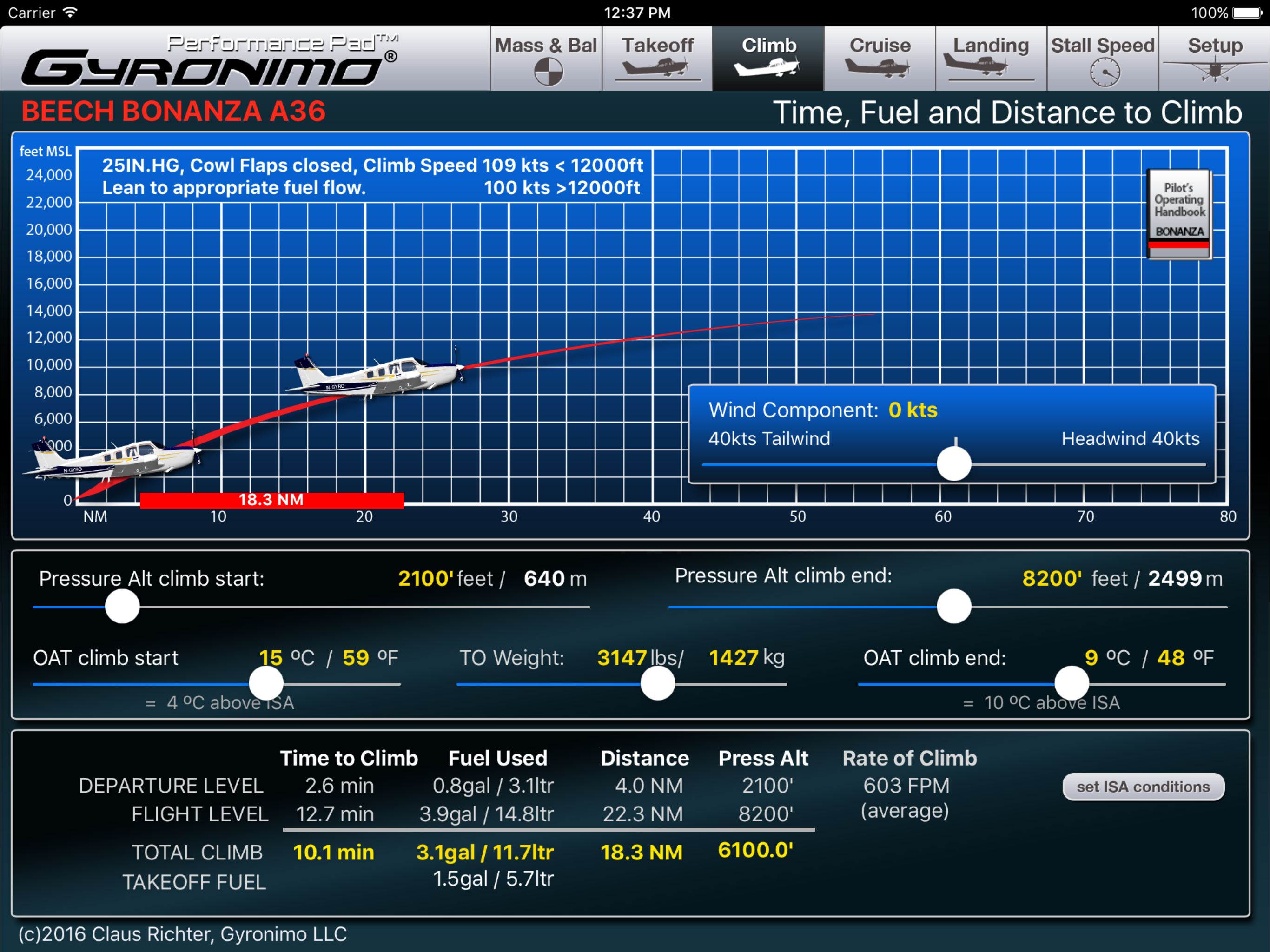
Task: Open the Mass & Bal tab
Action: (546, 59)
